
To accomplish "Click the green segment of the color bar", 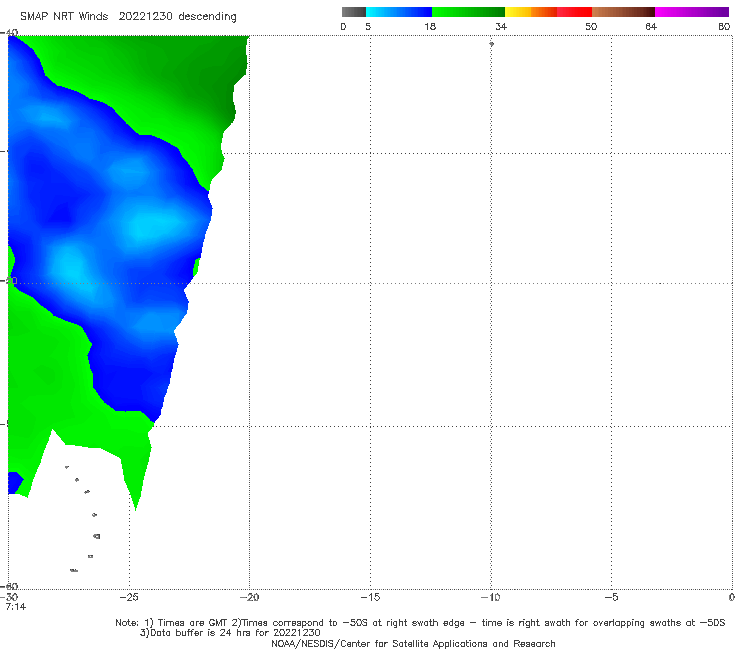I will (469, 12).
